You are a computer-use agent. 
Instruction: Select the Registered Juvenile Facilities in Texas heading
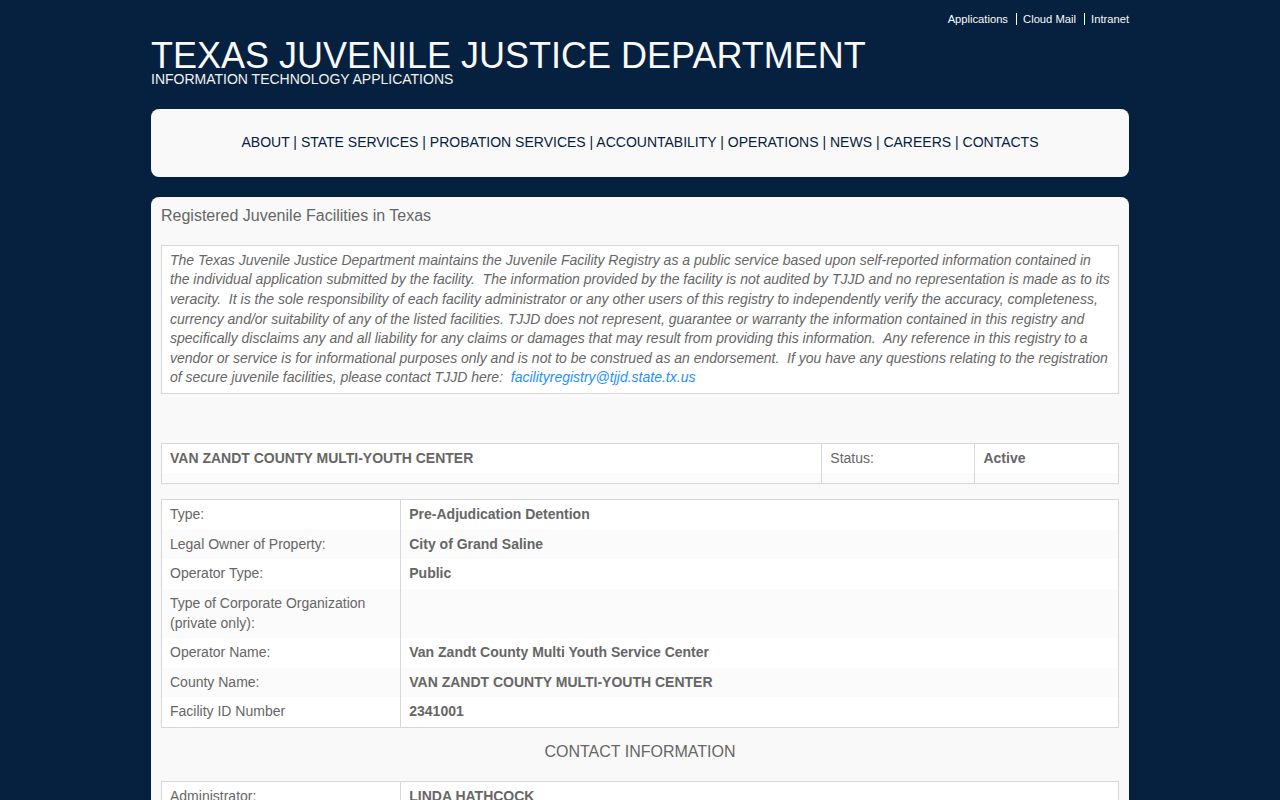(296, 215)
